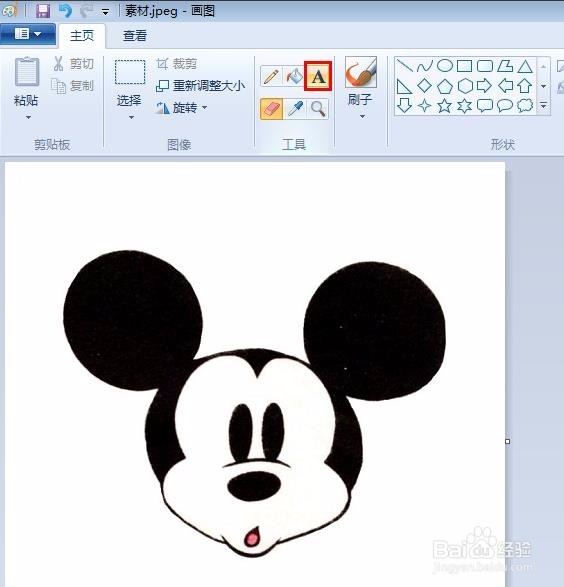Choose the Rounded rectangular callout shape

click(485, 106)
